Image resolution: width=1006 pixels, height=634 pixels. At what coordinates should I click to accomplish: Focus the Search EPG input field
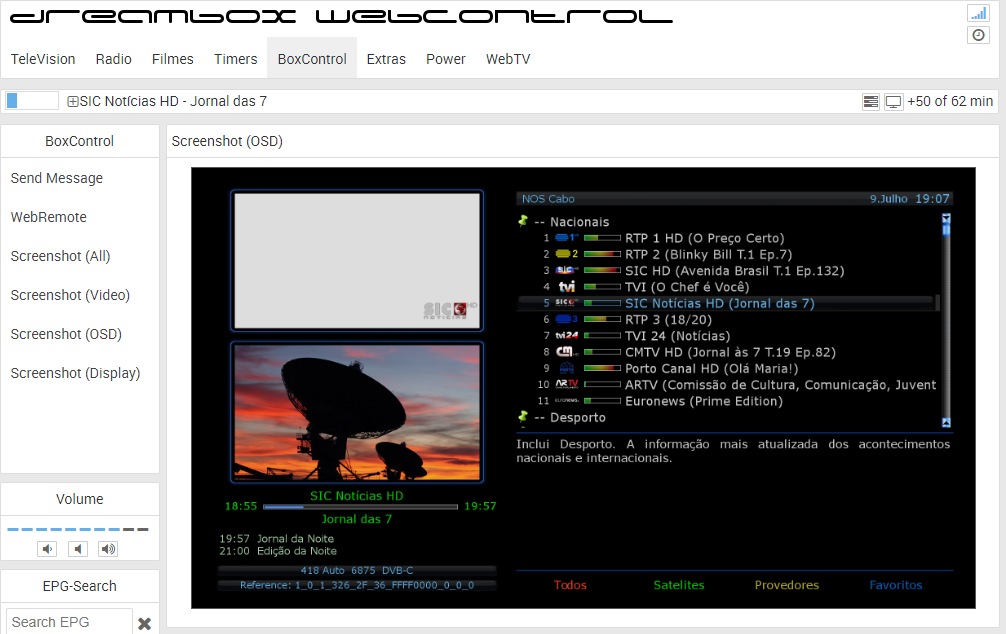[69, 622]
